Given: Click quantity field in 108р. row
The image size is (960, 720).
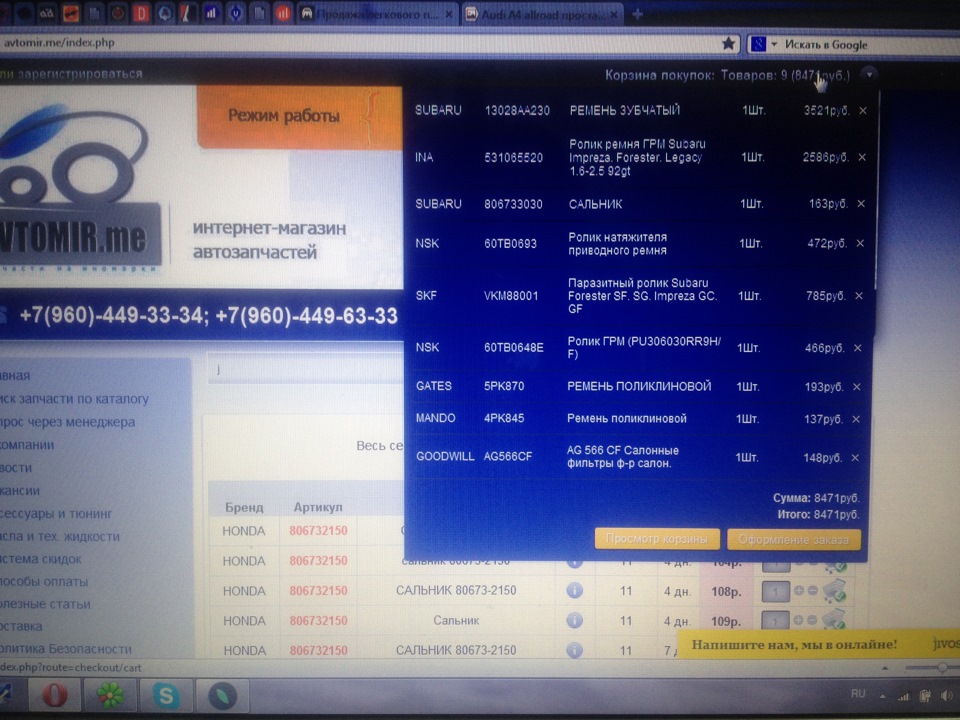Looking at the screenshot, I should 776,591.
